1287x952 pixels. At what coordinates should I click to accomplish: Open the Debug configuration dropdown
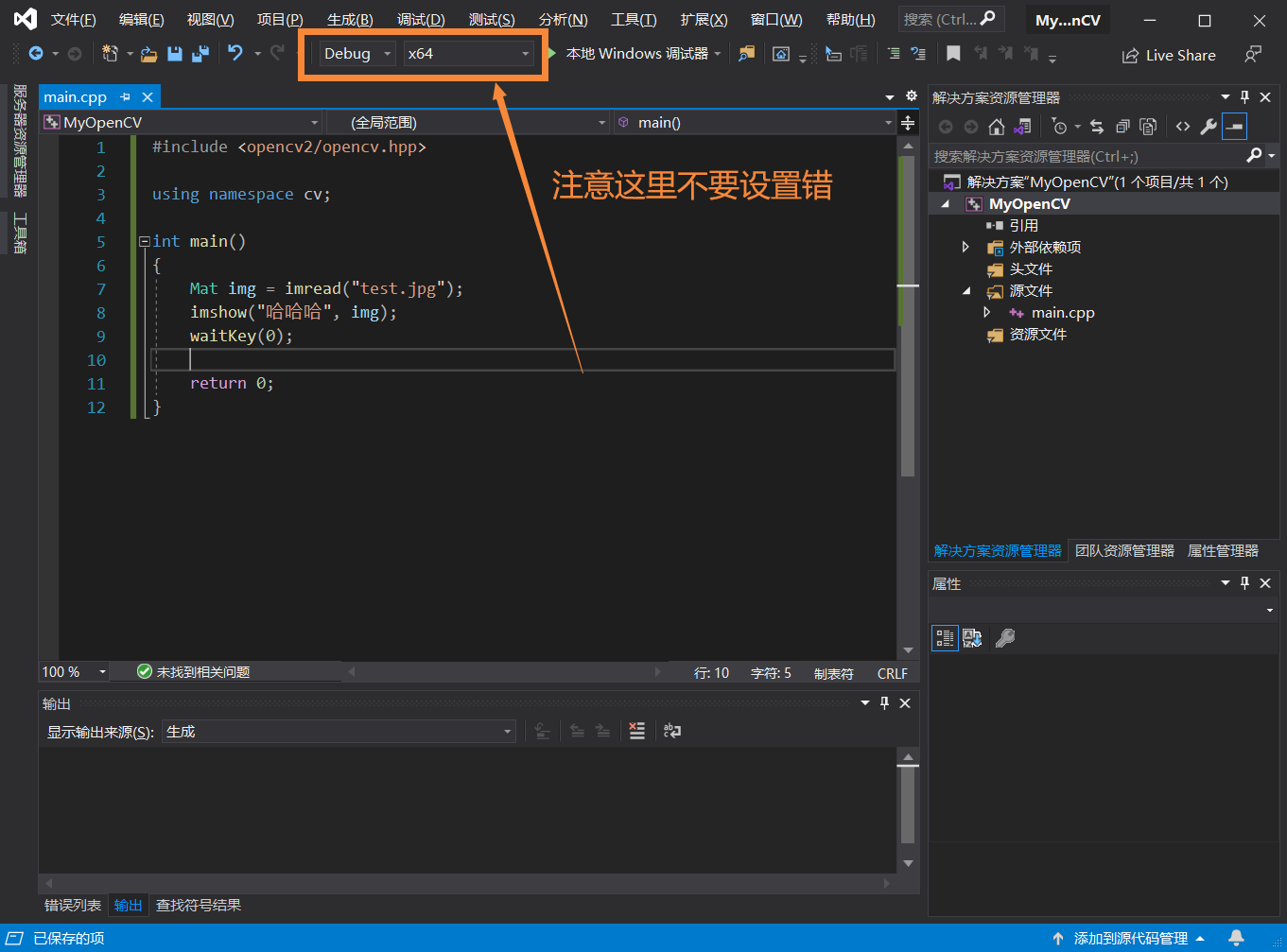[x=355, y=54]
